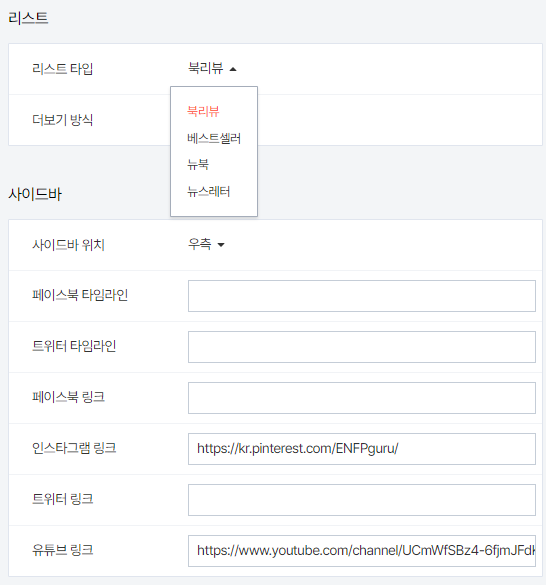546x585 pixels.
Task: Edit the 인스타그램 링크 pinterest URL field
Action: click(362, 449)
